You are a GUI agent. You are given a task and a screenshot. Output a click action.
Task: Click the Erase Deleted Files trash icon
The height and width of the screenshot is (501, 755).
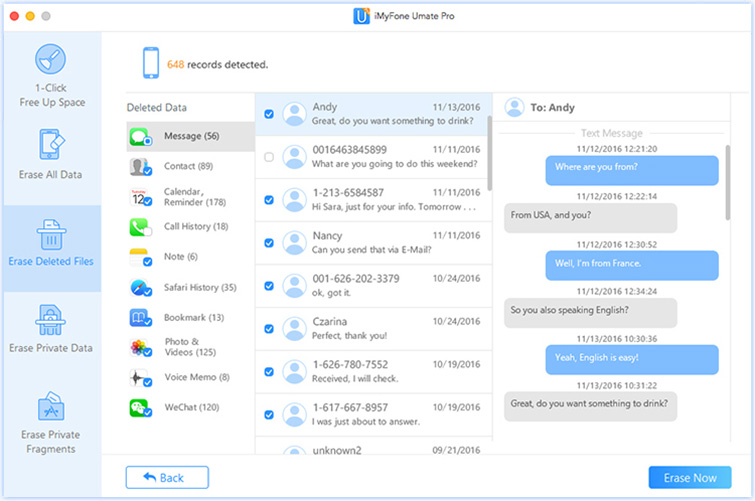tap(51, 235)
